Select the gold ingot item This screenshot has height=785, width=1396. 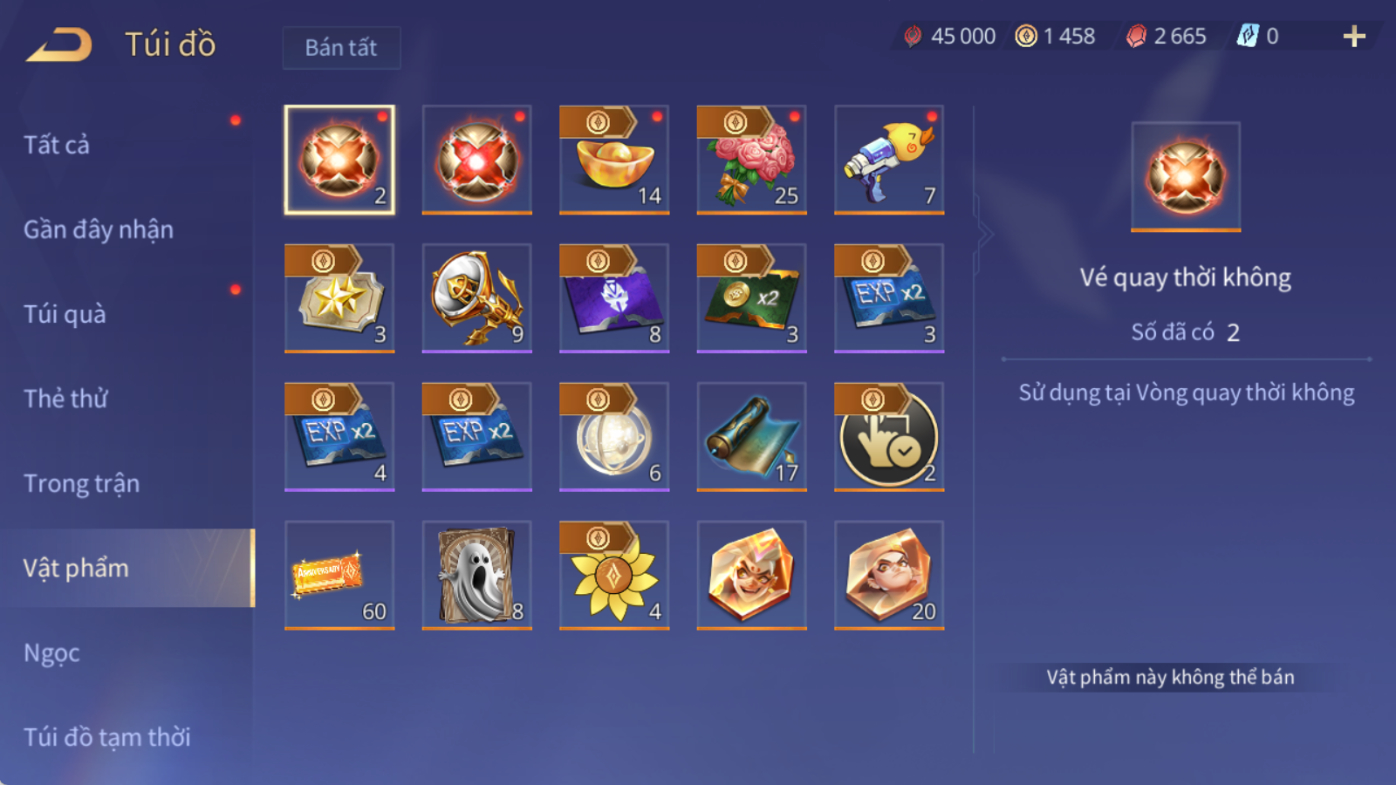[614, 160]
